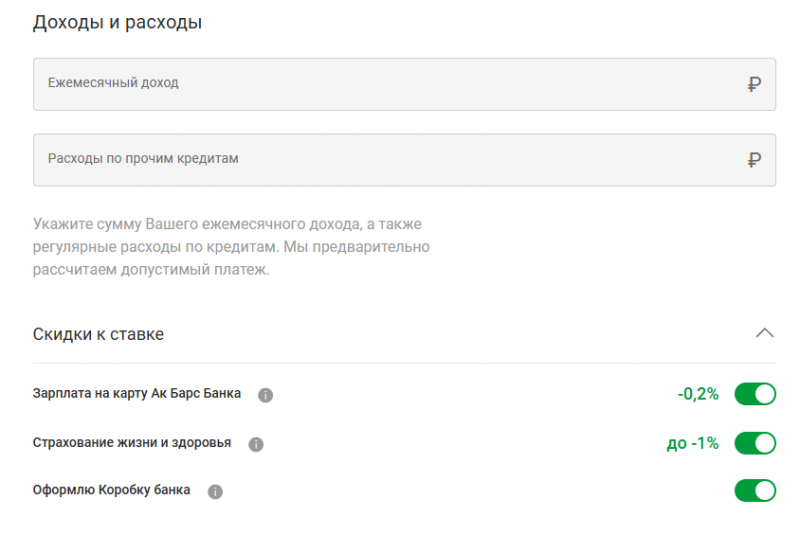Toggle off Оформлю Коробку банка switch
This screenshot has height=535, width=800.
(x=755, y=491)
